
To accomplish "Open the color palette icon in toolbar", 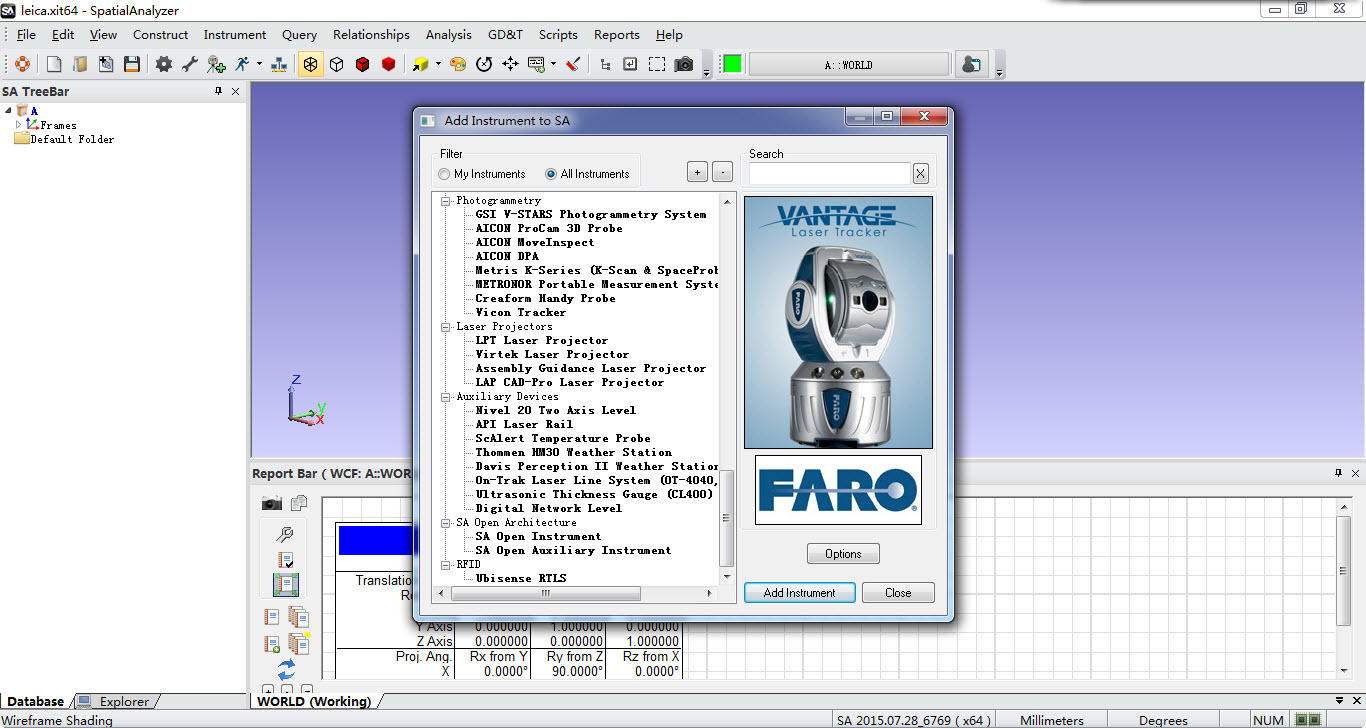I will coord(458,64).
